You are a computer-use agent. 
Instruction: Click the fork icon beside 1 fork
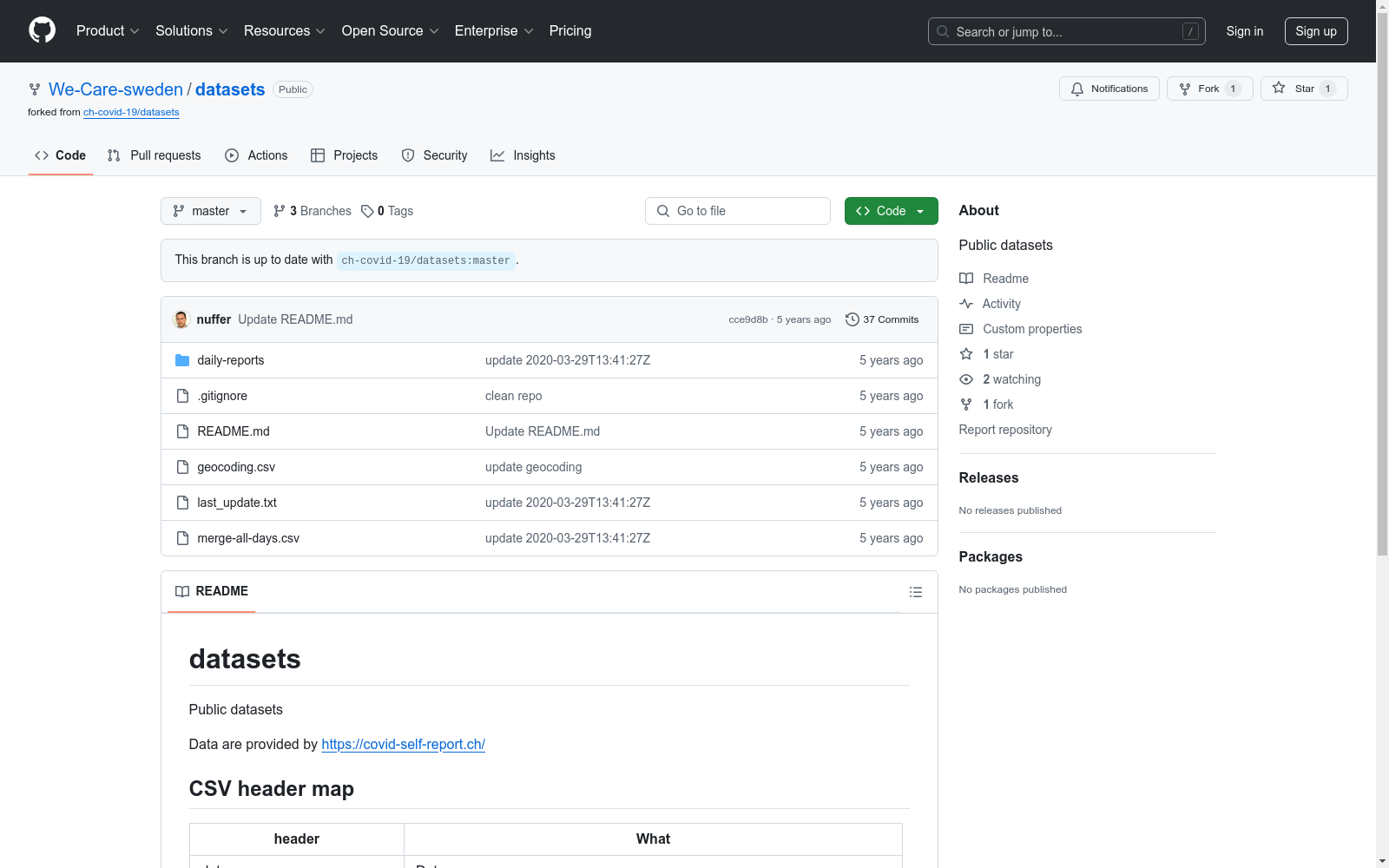point(966,404)
